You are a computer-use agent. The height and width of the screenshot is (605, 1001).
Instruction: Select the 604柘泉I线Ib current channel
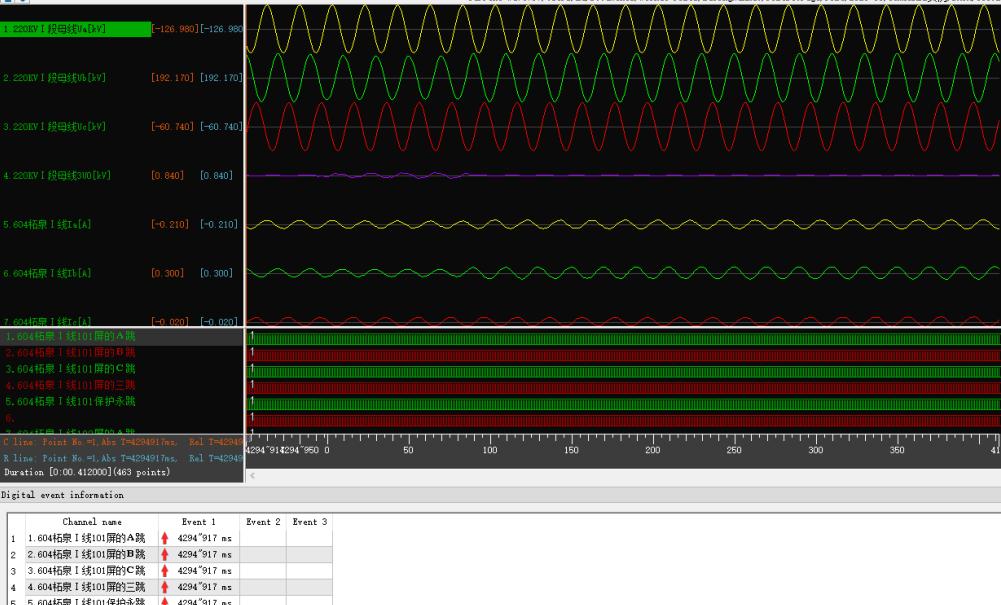[47, 272]
